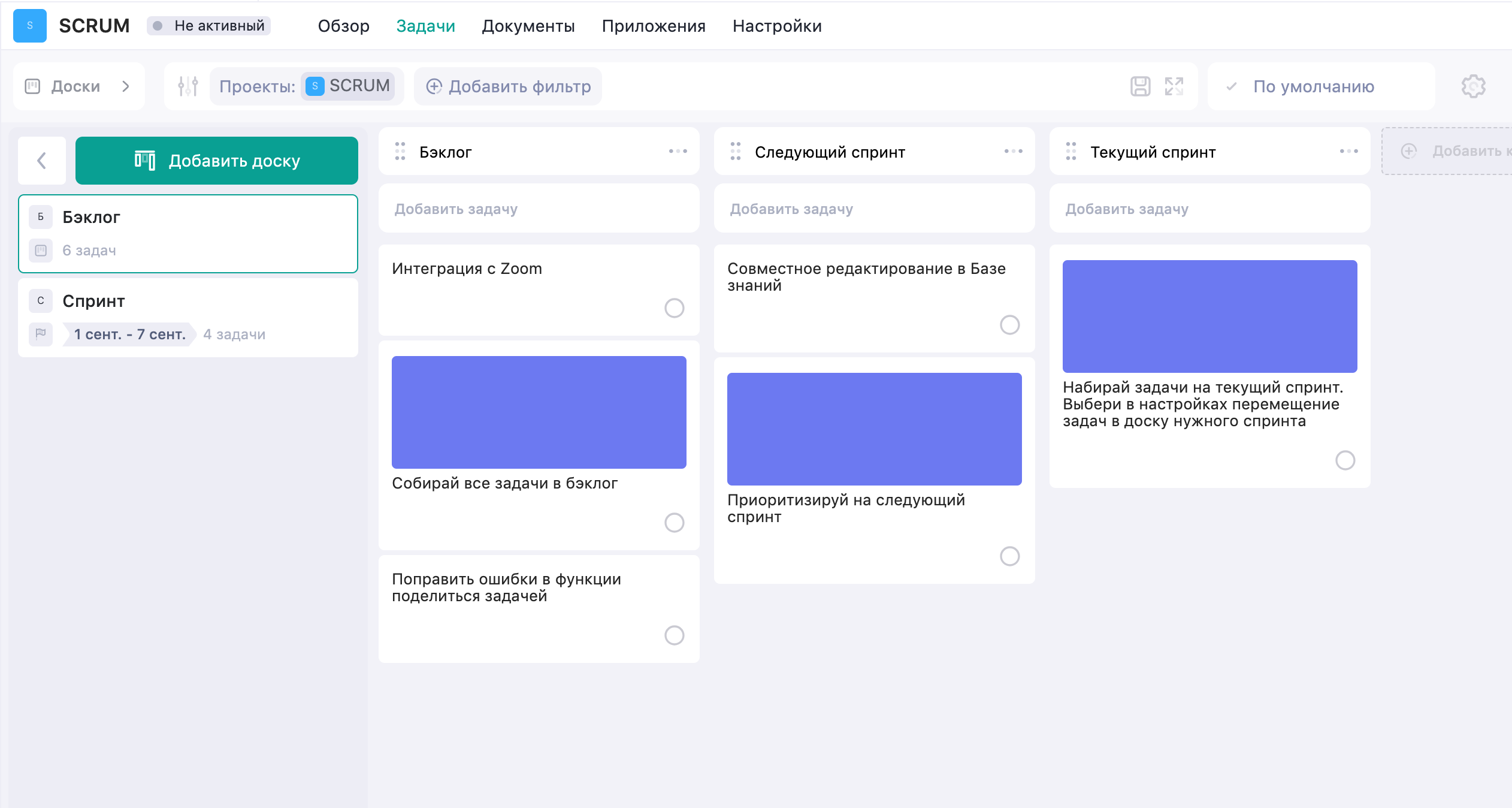Open the Бэклог column ellipsis menu
1512x808 pixels.
tap(679, 152)
